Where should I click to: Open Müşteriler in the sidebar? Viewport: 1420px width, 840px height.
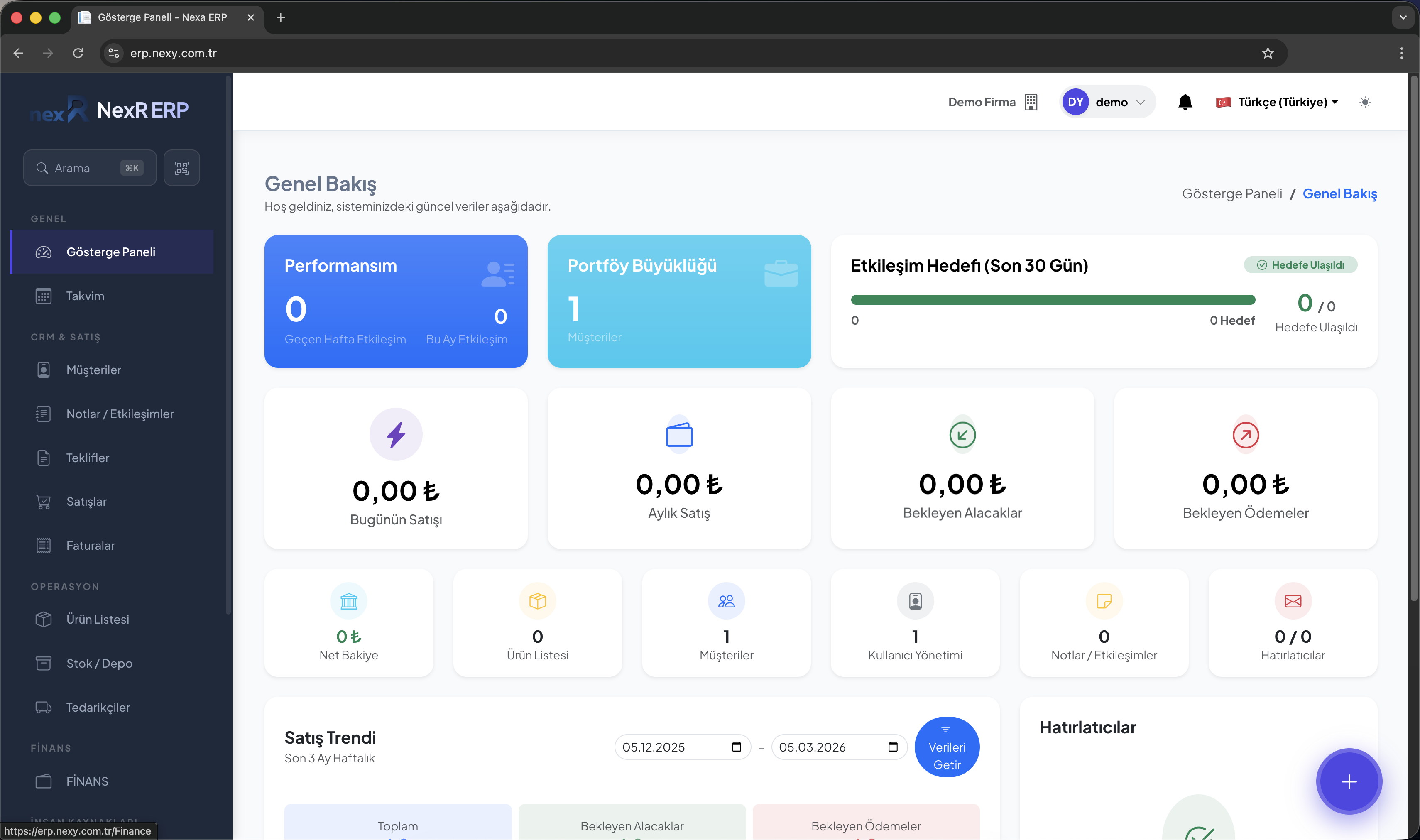click(x=93, y=370)
